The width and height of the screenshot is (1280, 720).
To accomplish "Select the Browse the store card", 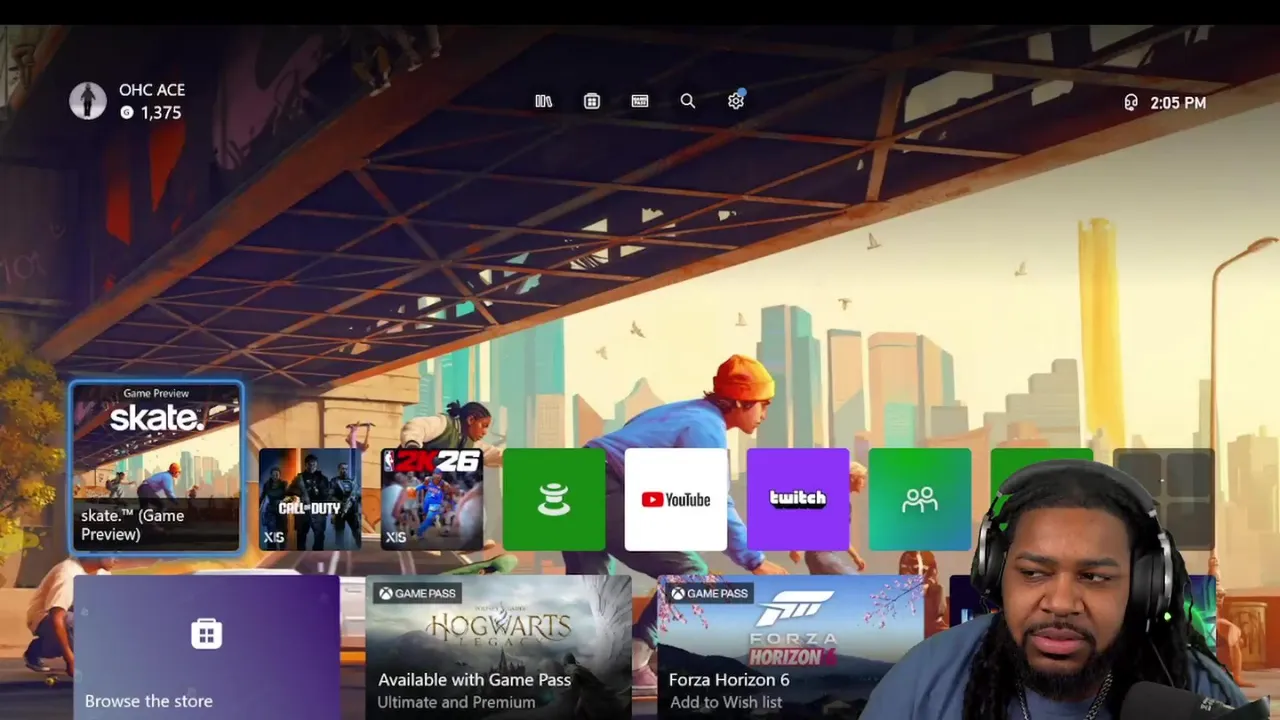I will tap(206, 647).
